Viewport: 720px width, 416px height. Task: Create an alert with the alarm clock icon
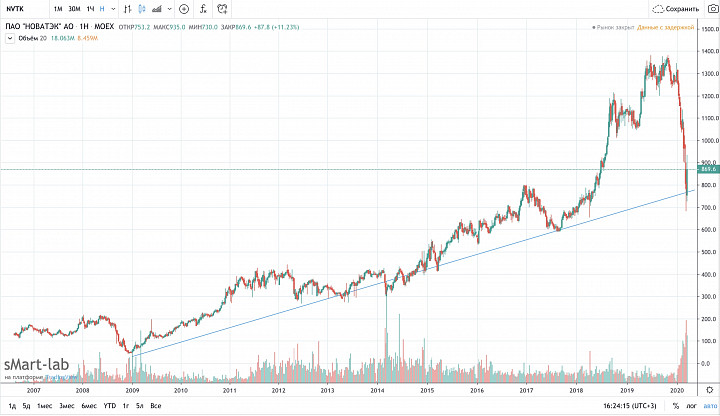(x=222, y=9)
